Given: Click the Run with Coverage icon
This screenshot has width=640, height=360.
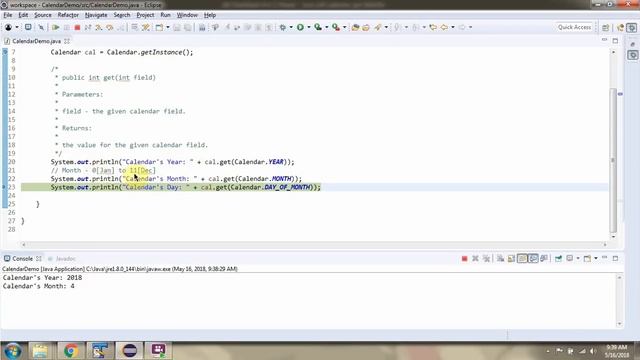Looking at the screenshot, I should (318, 27).
